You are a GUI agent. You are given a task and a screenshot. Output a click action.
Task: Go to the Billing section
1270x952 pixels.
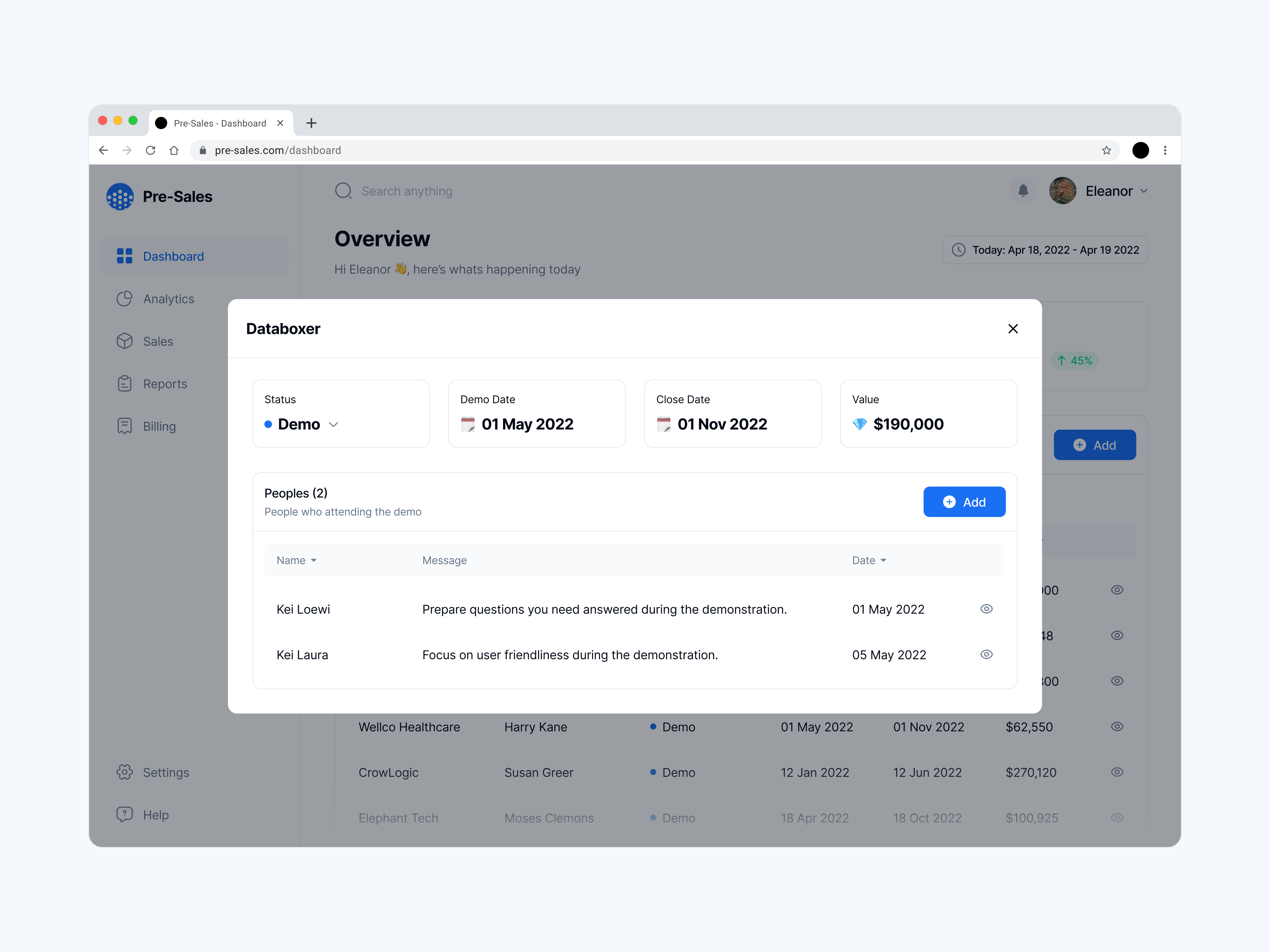click(159, 426)
